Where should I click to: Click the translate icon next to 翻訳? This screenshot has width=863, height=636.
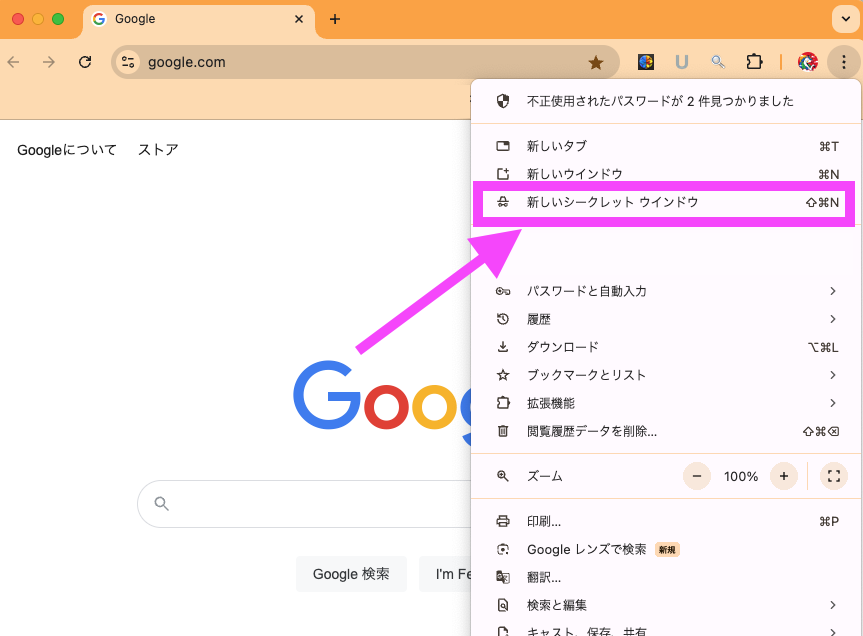click(502, 577)
